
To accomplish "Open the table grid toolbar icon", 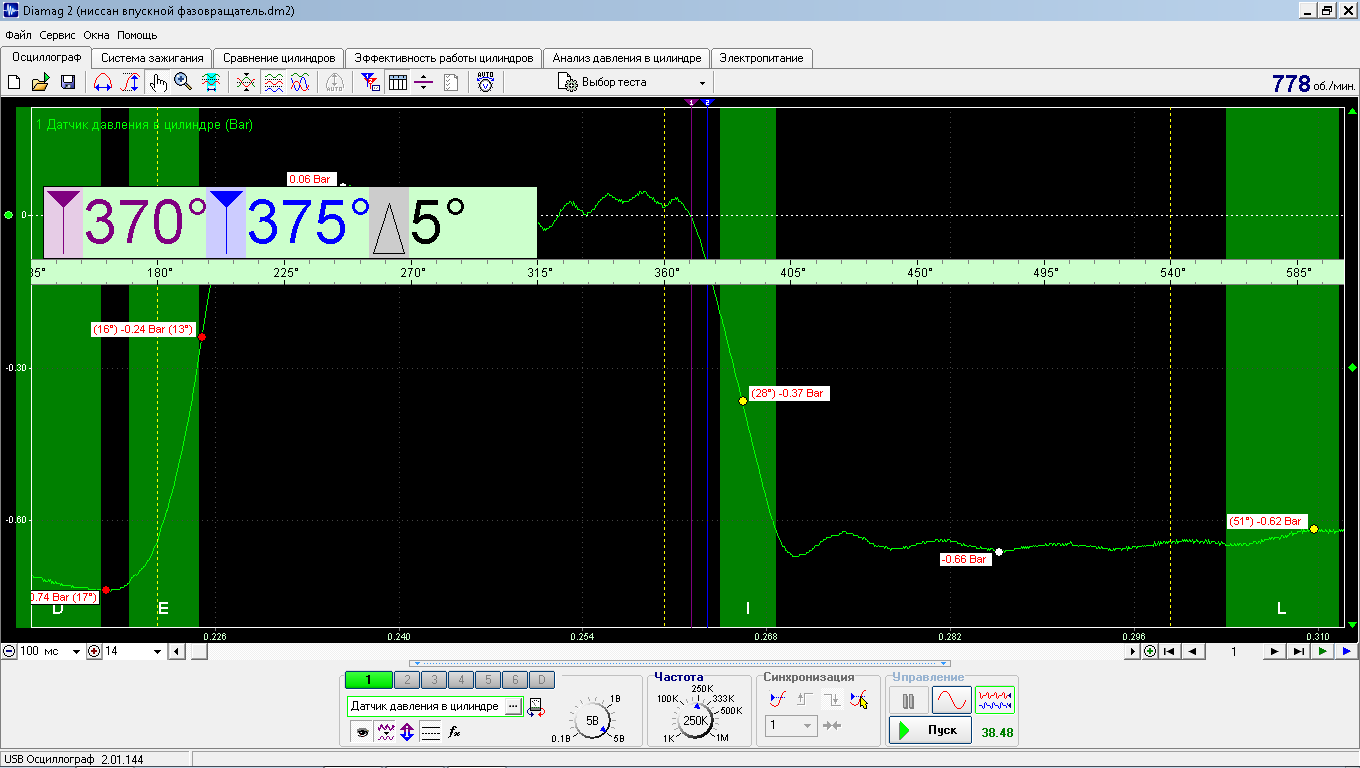I will [397, 83].
